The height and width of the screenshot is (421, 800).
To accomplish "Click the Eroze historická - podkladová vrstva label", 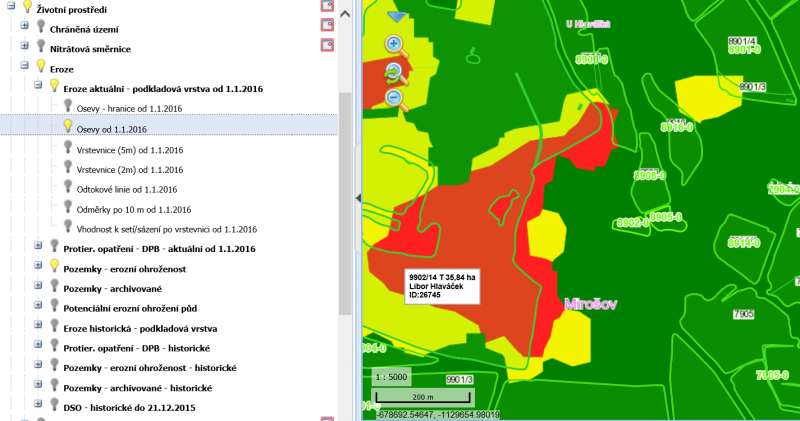I will click(139, 328).
